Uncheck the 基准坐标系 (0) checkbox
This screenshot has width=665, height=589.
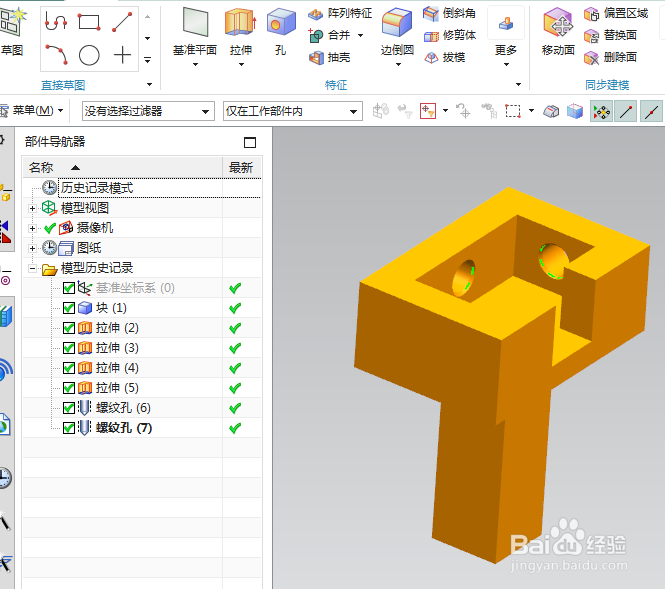coord(69,288)
